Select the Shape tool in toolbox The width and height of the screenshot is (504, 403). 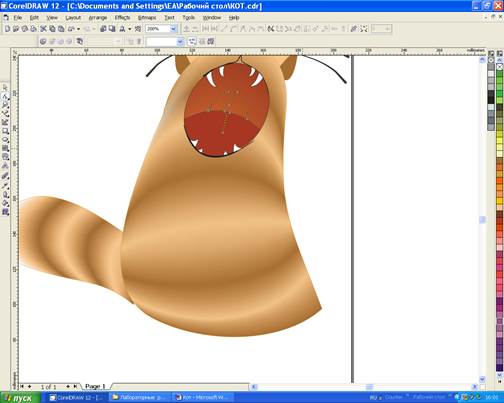pos(5,96)
